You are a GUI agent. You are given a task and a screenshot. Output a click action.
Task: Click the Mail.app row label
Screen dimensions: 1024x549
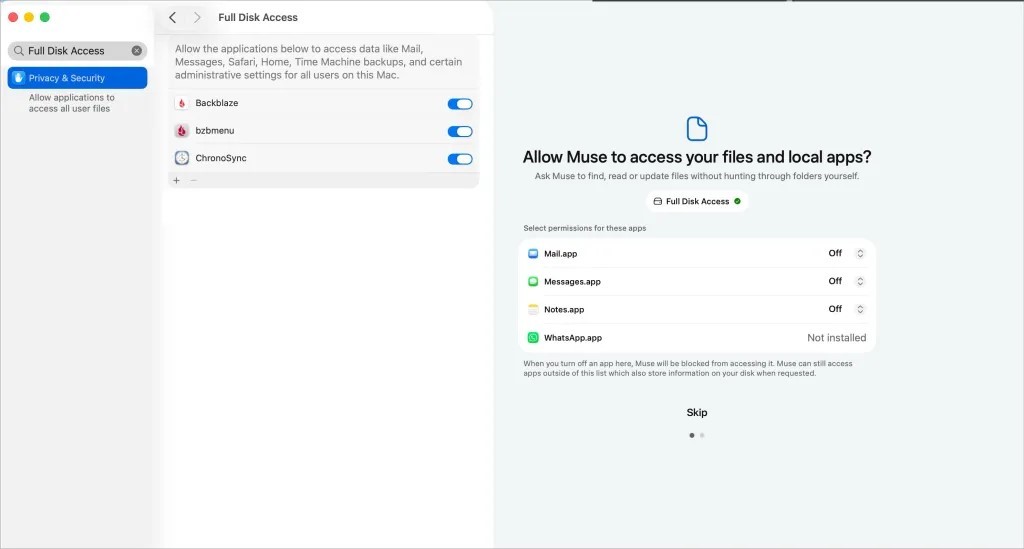[x=560, y=254]
